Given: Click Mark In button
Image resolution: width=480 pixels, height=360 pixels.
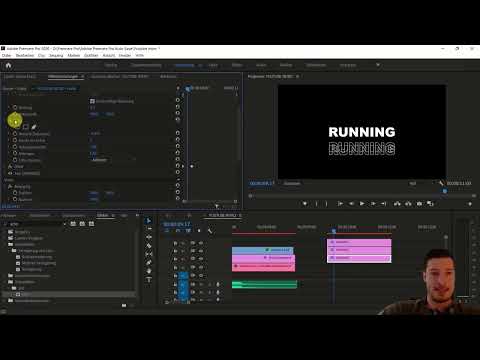Looking at the screenshot, I should pyautogui.click(x=316, y=204).
